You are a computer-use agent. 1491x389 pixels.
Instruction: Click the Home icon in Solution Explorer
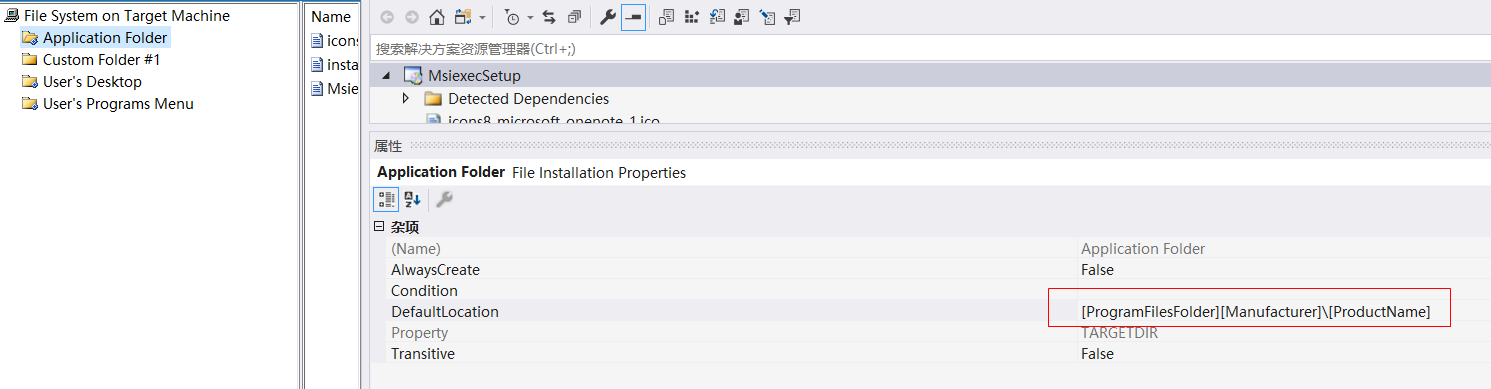coord(437,17)
